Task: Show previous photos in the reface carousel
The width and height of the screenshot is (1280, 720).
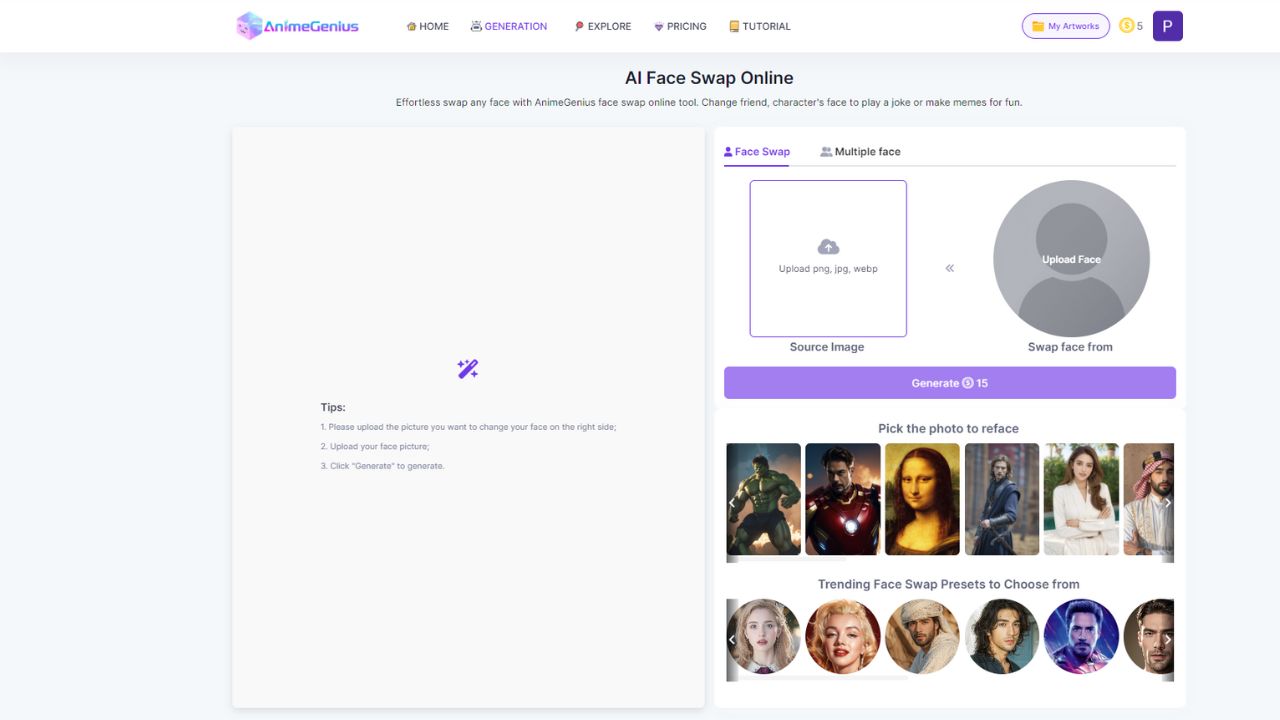Action: (732, 503)
